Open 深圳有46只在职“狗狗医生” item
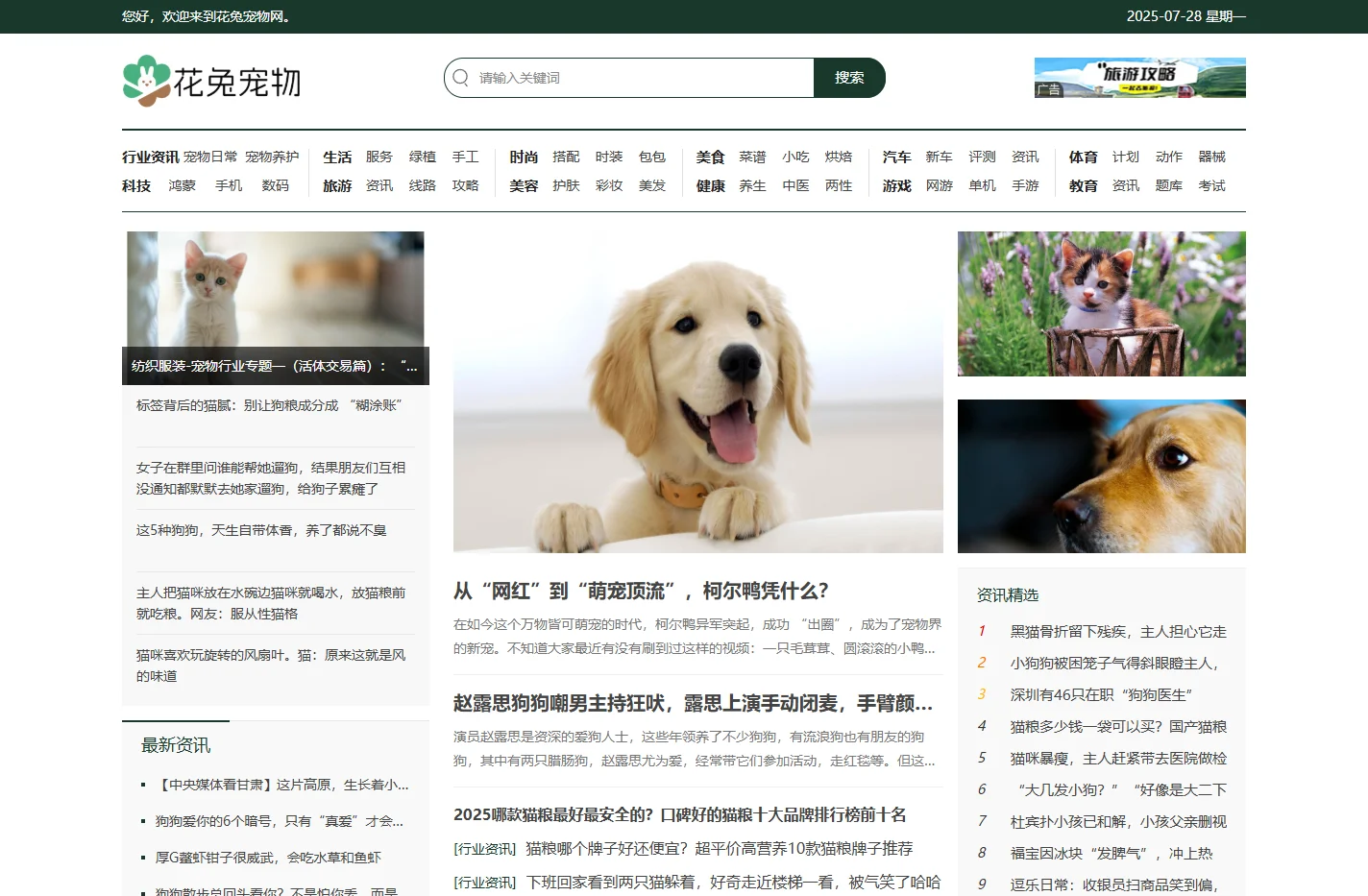Image resolution: width=1368 pixels, height=896 pixels. pos(1101,694)
